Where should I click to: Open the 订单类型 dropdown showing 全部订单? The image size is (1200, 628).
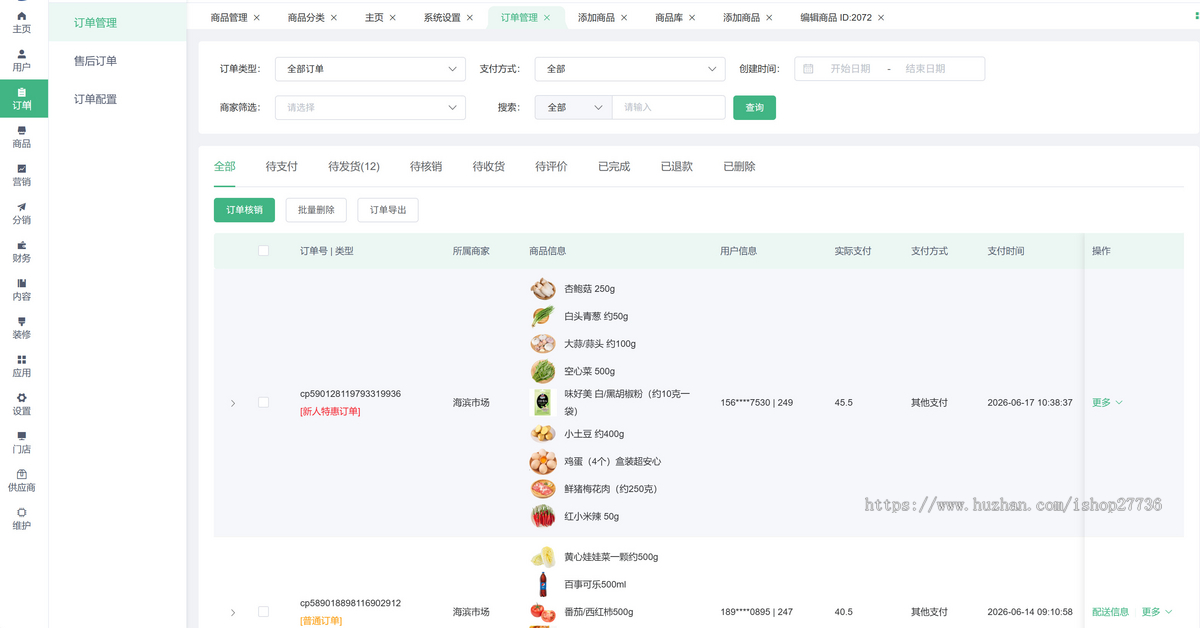[370, 69]
